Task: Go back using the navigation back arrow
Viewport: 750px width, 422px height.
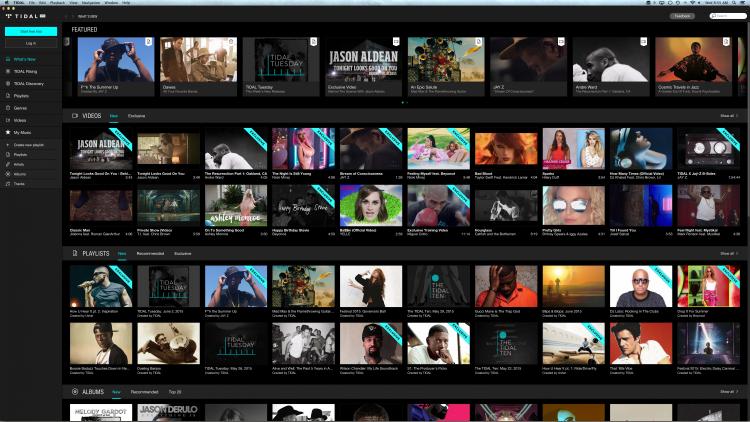Action: pyautogui.click(x=66, y=16)
